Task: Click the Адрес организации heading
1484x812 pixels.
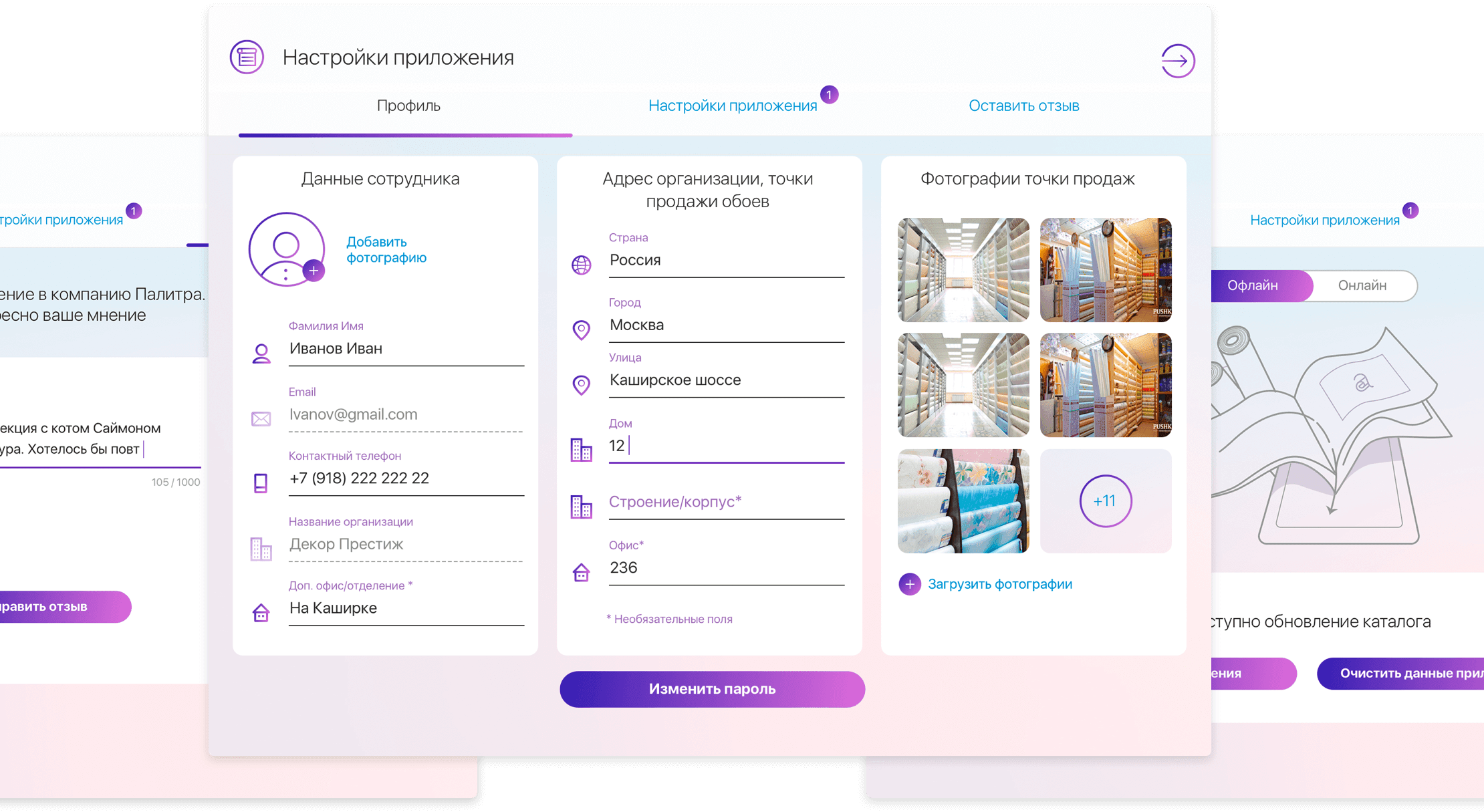Action: (x=708, y=190)
